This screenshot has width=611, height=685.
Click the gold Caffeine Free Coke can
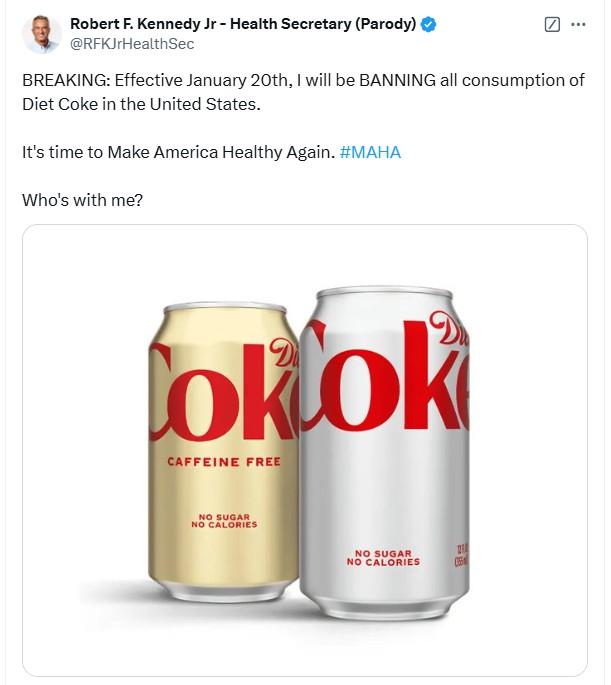point(223,452)
